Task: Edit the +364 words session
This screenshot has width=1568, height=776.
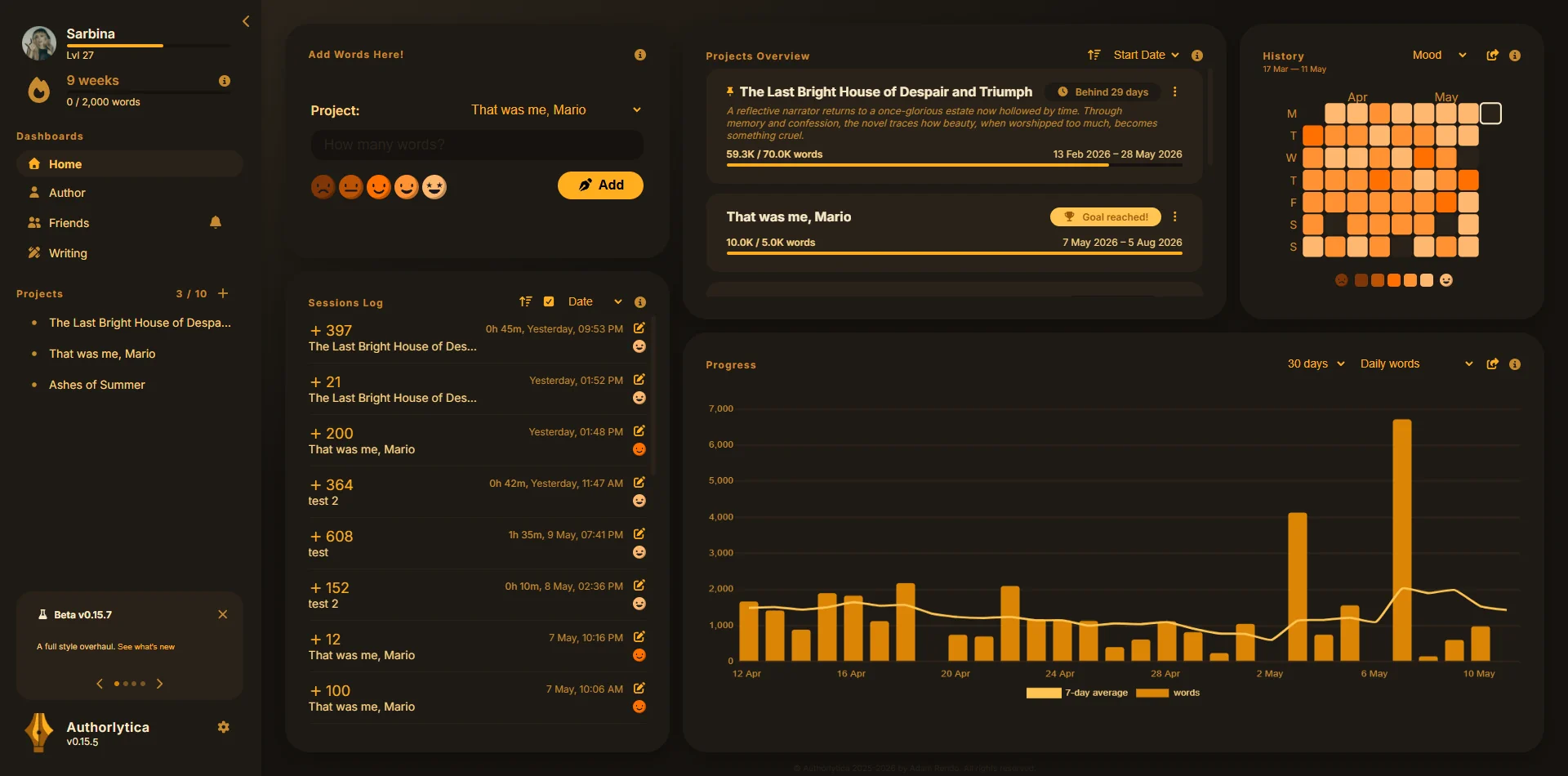Action: [x=639, y=482]
